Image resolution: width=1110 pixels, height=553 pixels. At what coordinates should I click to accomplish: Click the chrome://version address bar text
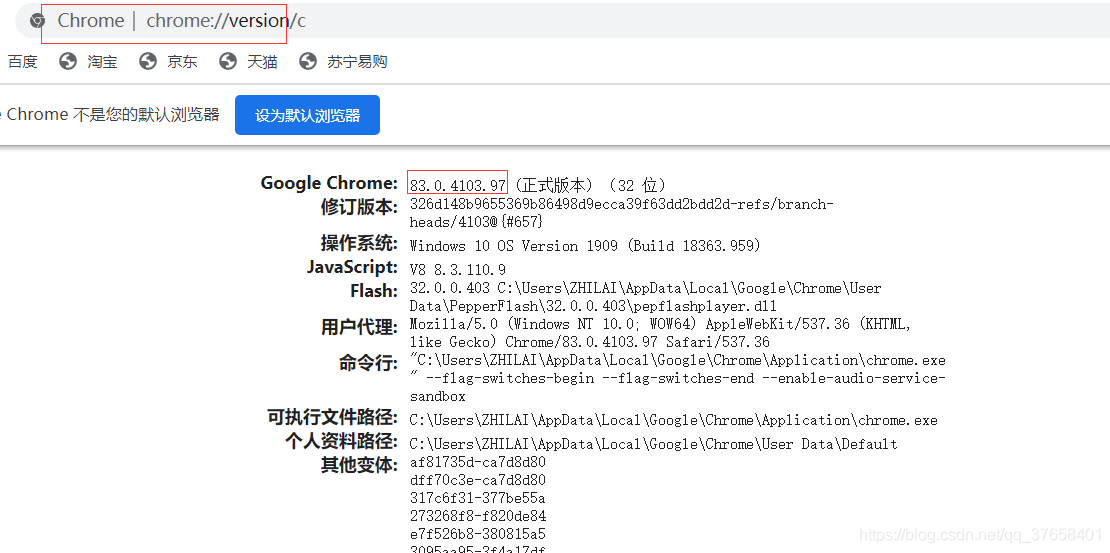[226, 21]
